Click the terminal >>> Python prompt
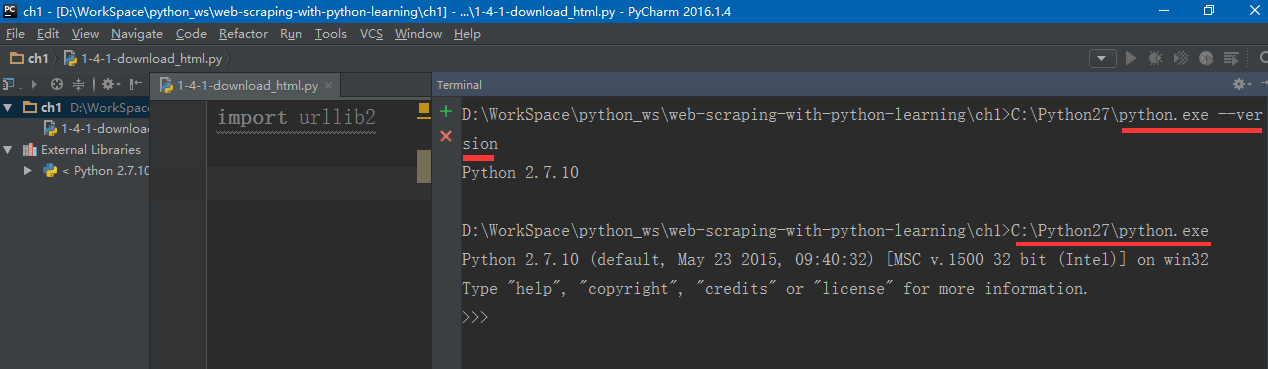Viewport: 1268px width, 369px height. click(475, 316)
